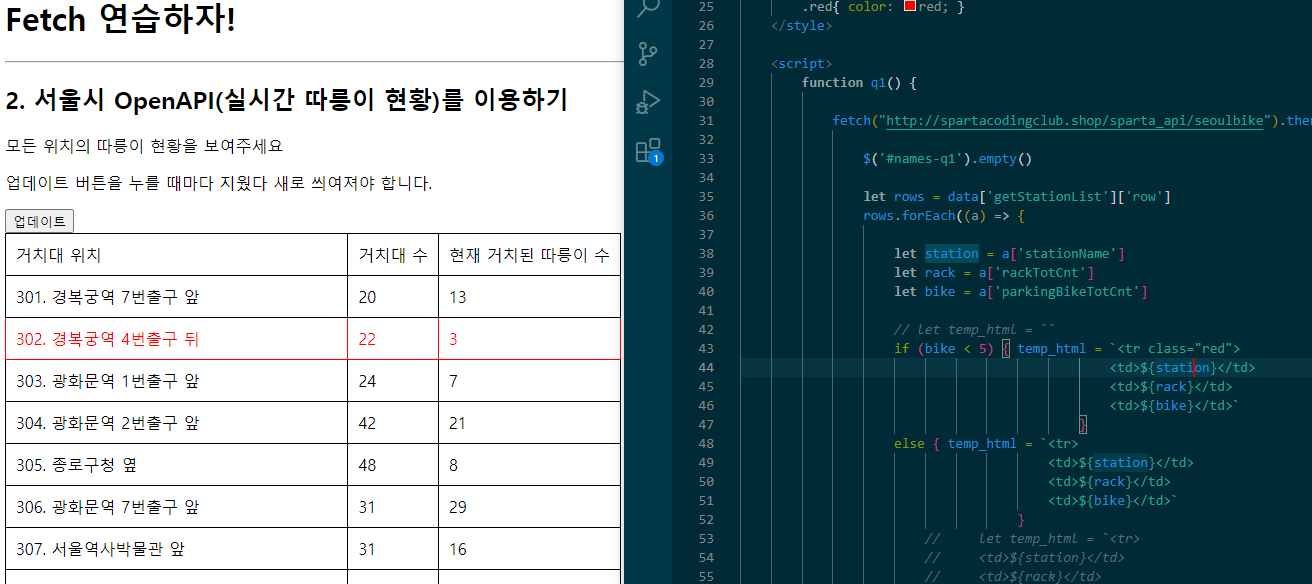Click the red color swatch in CSS rule
Viewport: 1312px width, 584px height.
[x=909, y=7]
